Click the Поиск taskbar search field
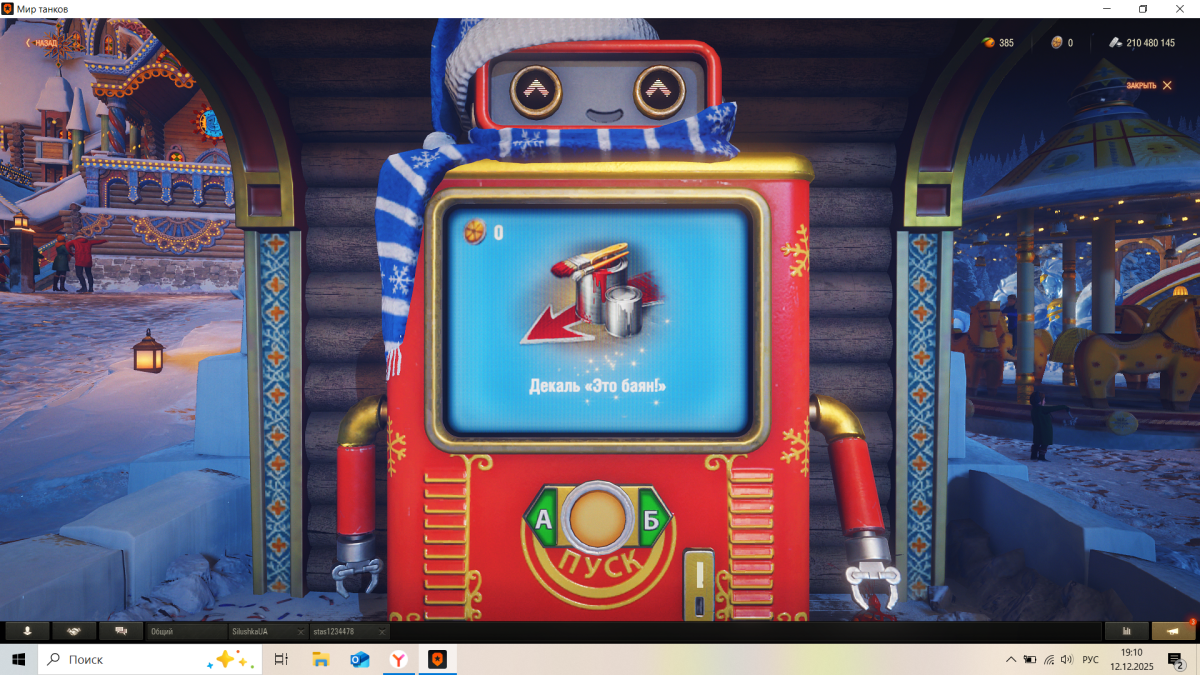The image size is (1200, 675). (149, 659)
